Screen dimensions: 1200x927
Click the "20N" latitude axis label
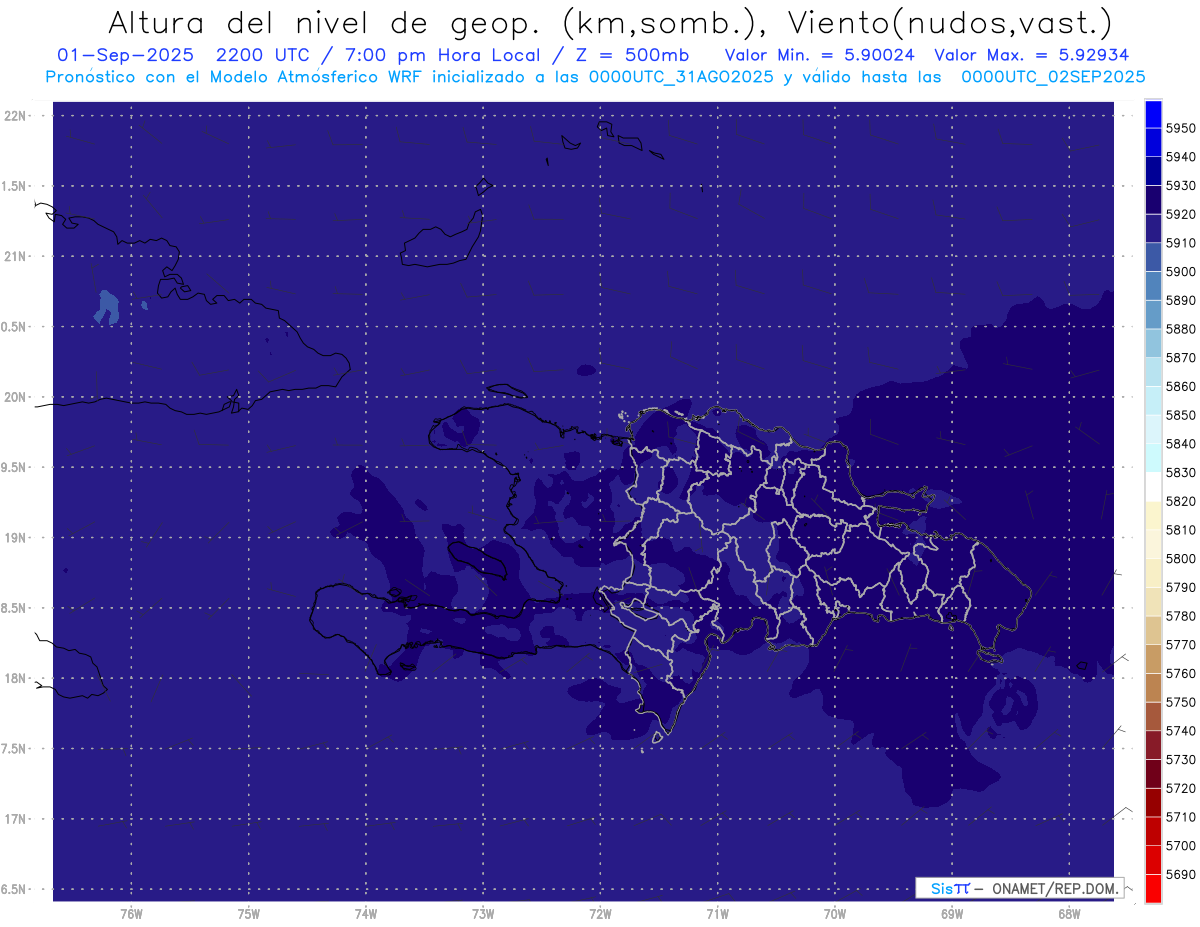pyautogui.click(x=17, y=398)
